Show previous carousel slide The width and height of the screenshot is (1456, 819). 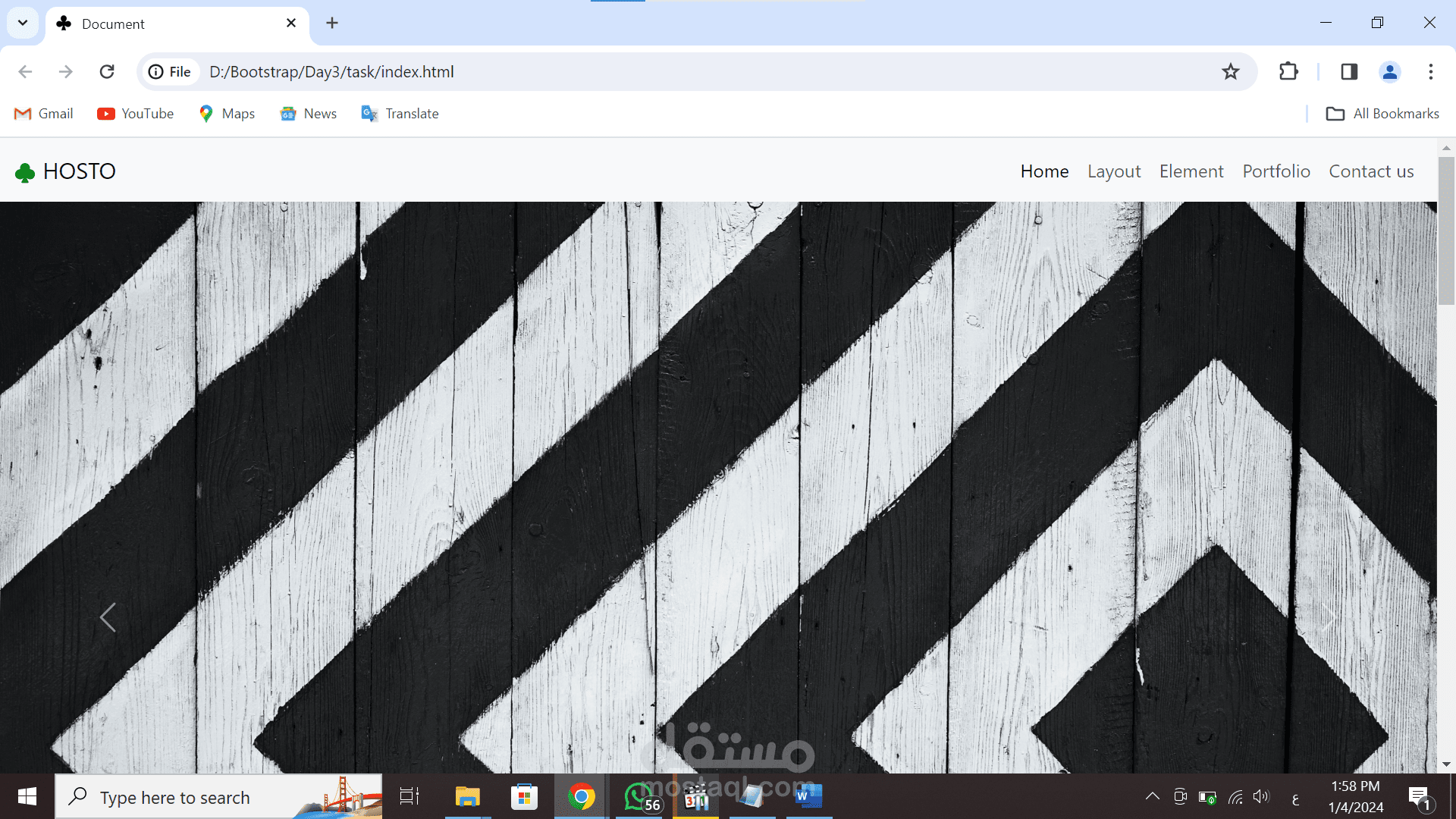click(108, 617)
